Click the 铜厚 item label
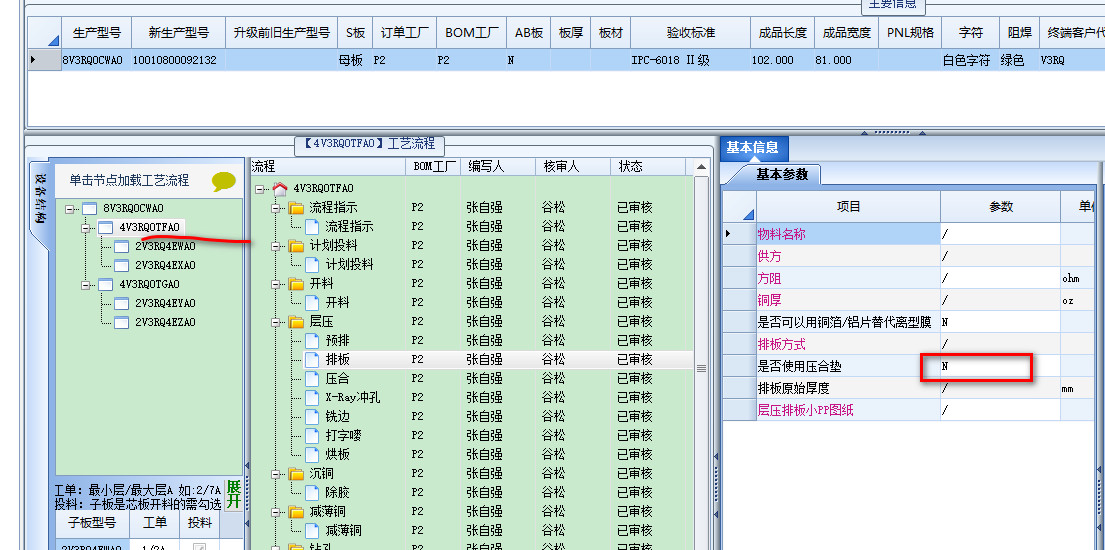The width and height of the screenshot is (1105, 550). 769,300
